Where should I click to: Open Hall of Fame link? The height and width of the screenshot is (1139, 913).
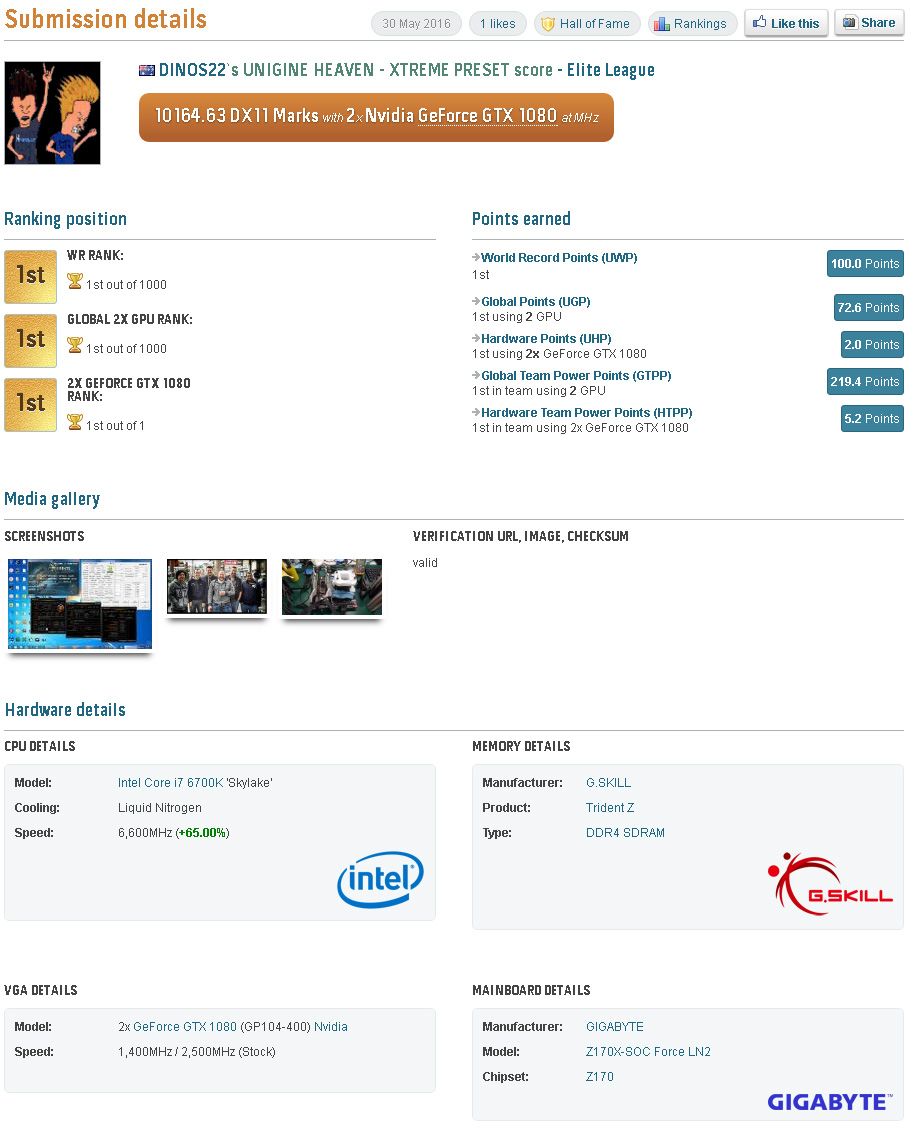click(x=587, y=24)
